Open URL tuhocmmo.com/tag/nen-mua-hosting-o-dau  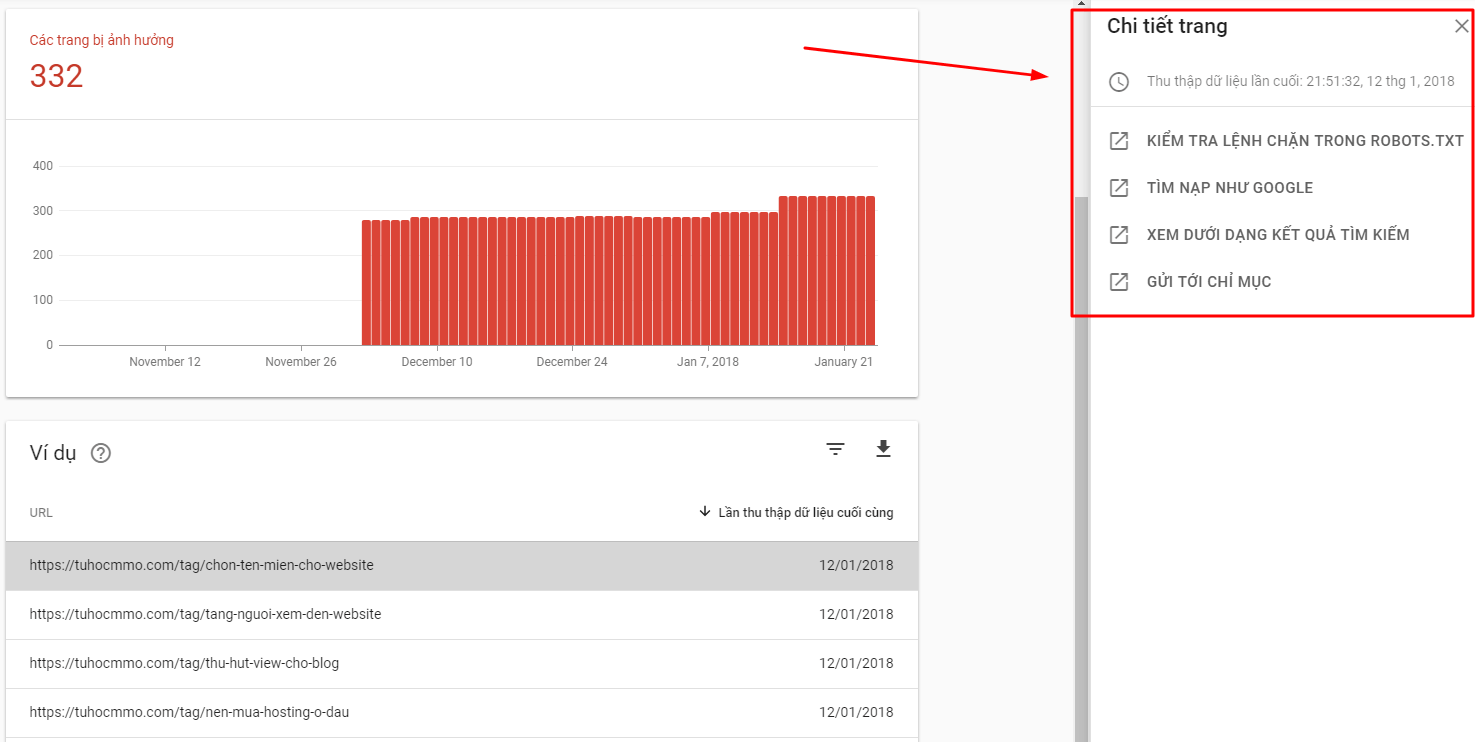click(x=190, y=712)
